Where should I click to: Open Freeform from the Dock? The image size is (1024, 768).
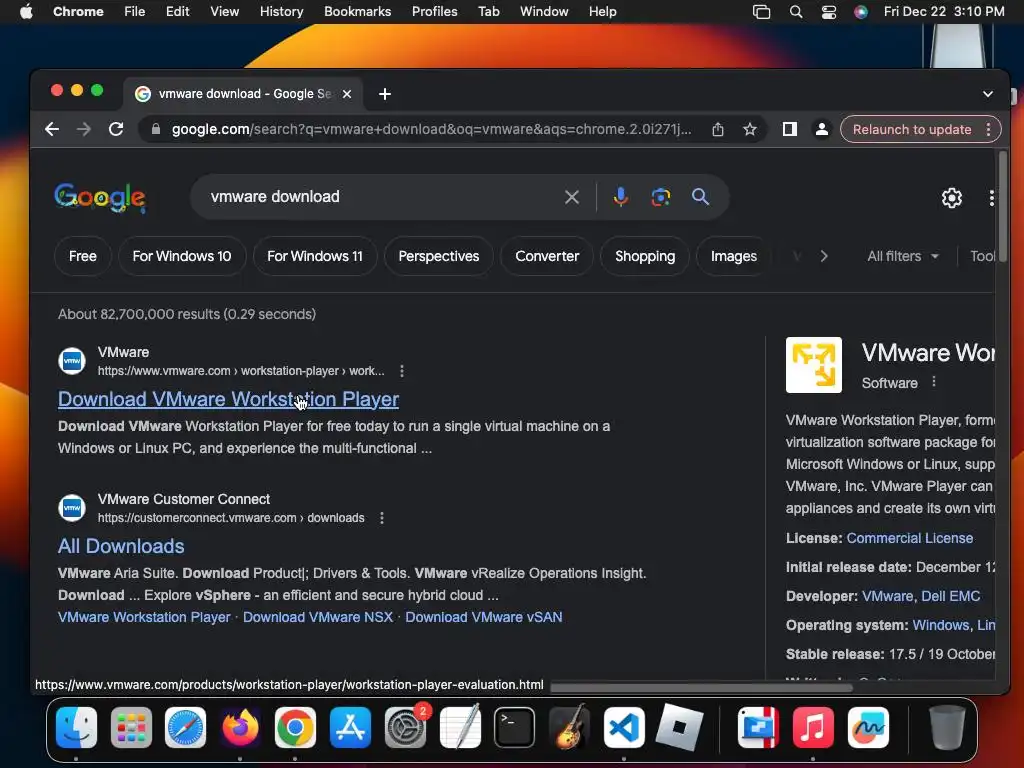868,727
